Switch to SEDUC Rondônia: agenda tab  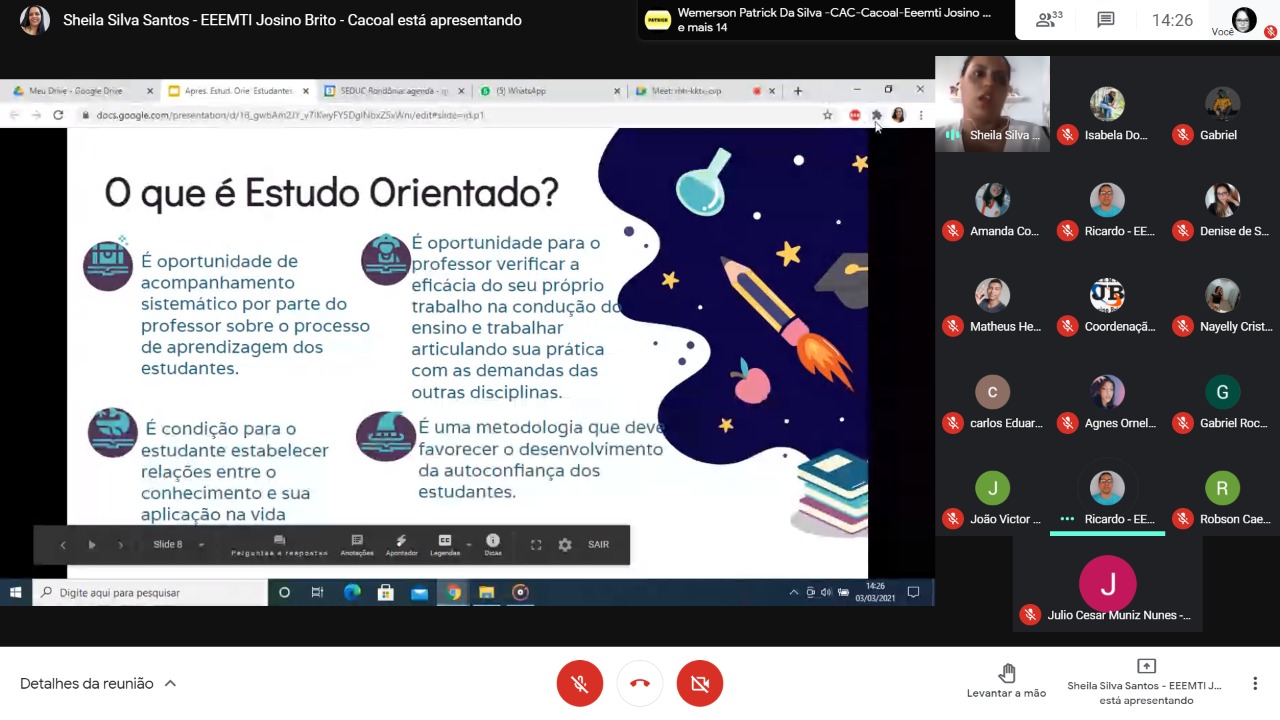point(395,91)
